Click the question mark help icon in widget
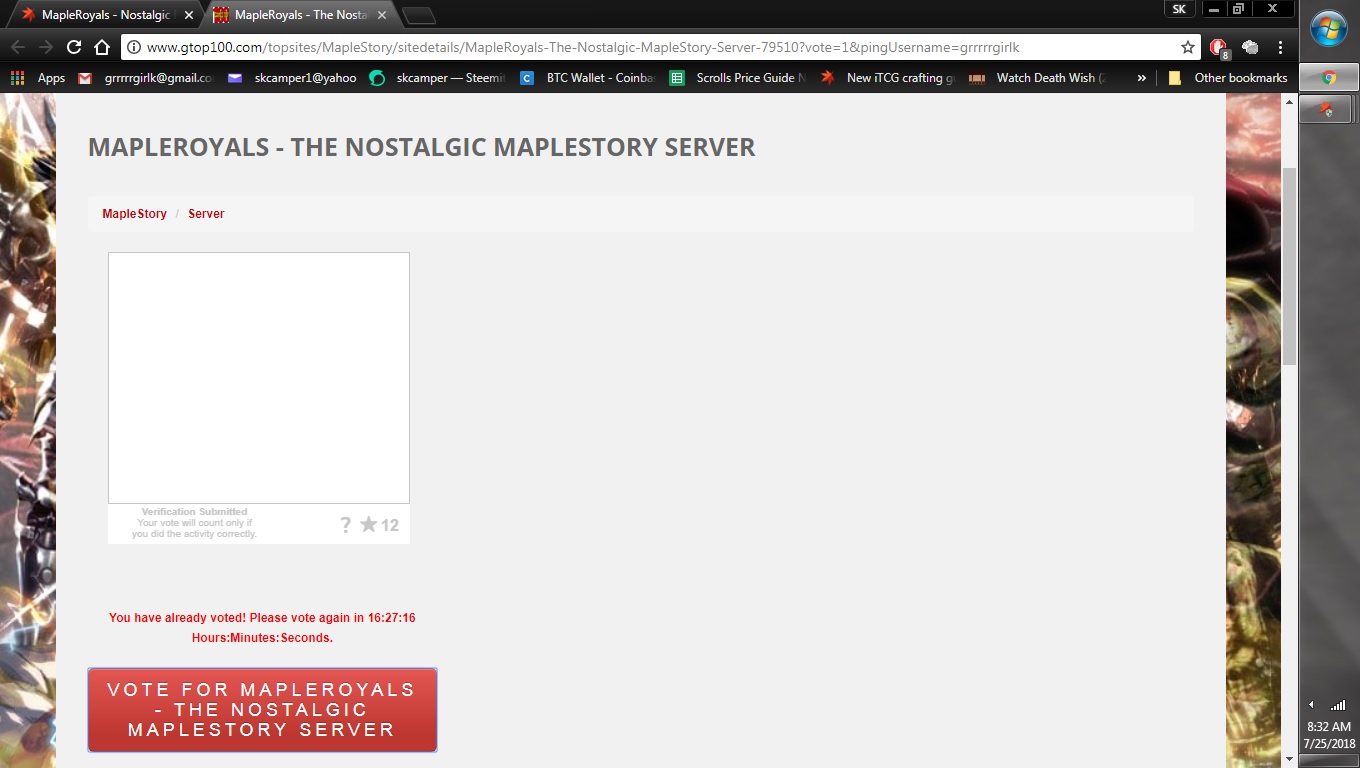The width and height of the screenshot is (1360, 768). pyautogui.click(x=346, y=525)
